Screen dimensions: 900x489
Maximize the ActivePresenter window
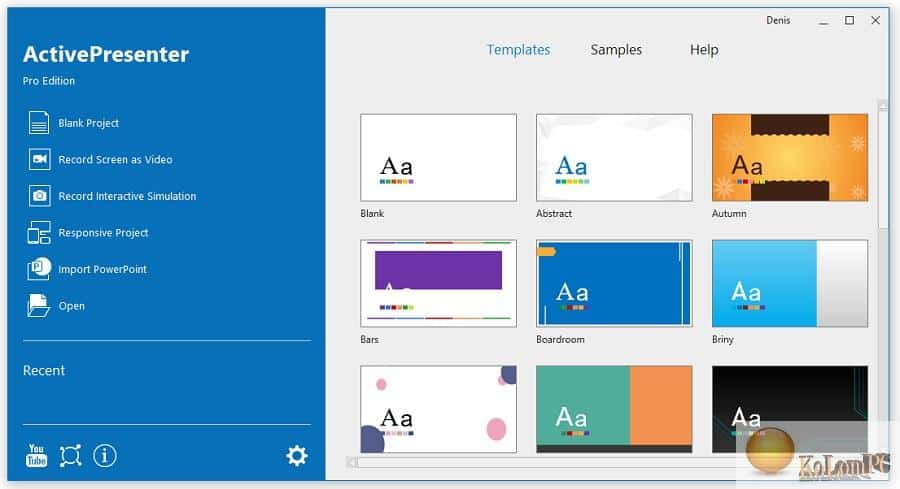click(849, 20)
